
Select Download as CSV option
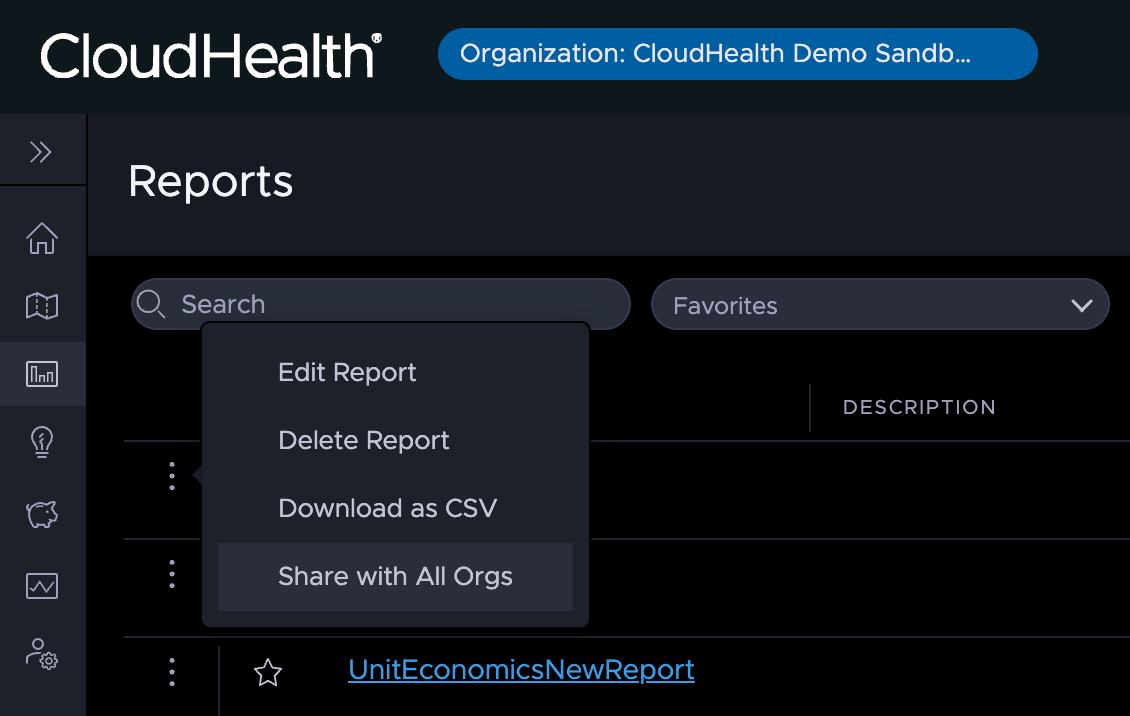coord(387,509)
